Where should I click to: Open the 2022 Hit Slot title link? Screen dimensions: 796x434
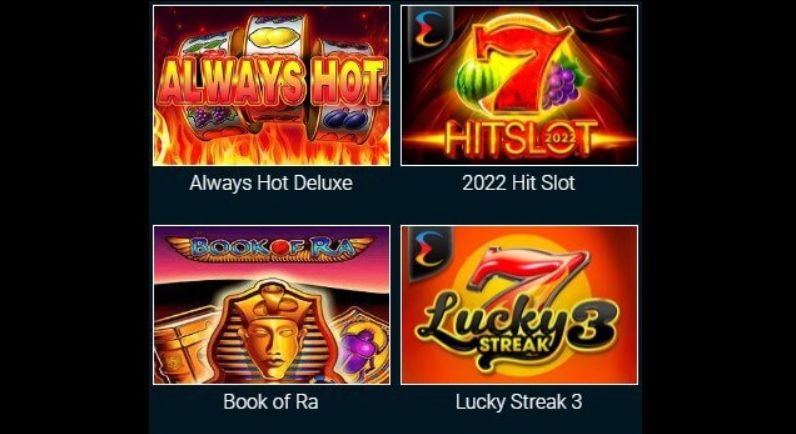point(518,183)
